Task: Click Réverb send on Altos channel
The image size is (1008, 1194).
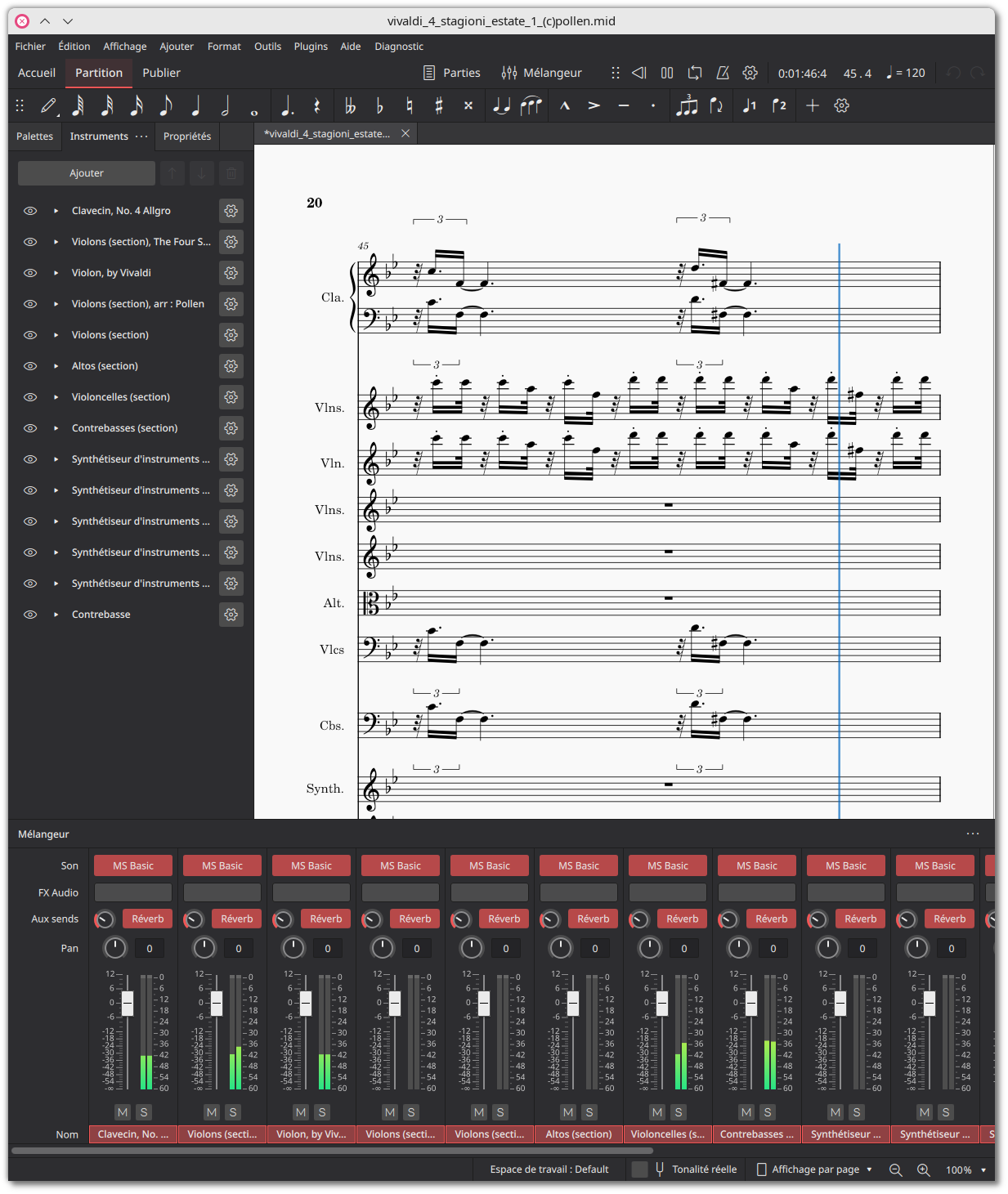Action: (x=594, y=919)
